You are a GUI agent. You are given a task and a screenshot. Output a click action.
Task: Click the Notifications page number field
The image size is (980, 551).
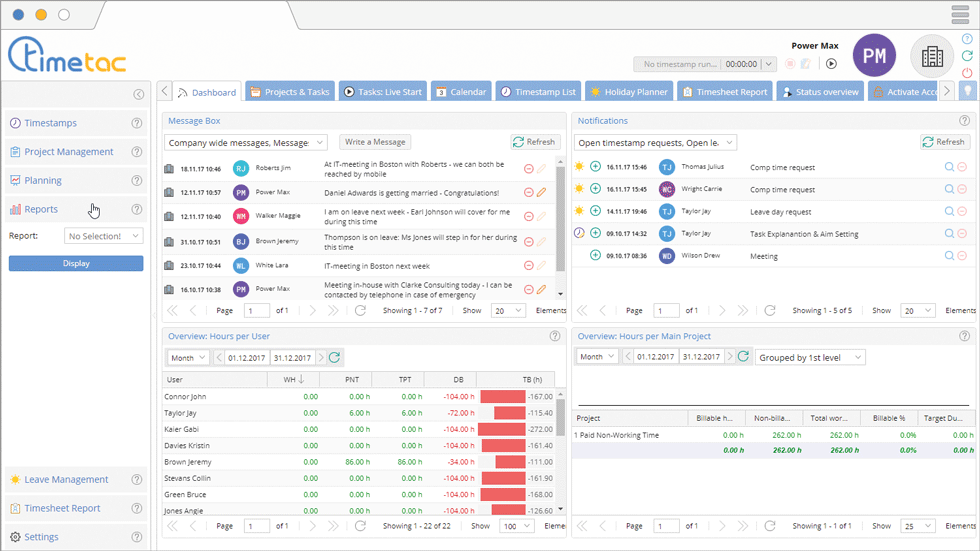point(666,311)
